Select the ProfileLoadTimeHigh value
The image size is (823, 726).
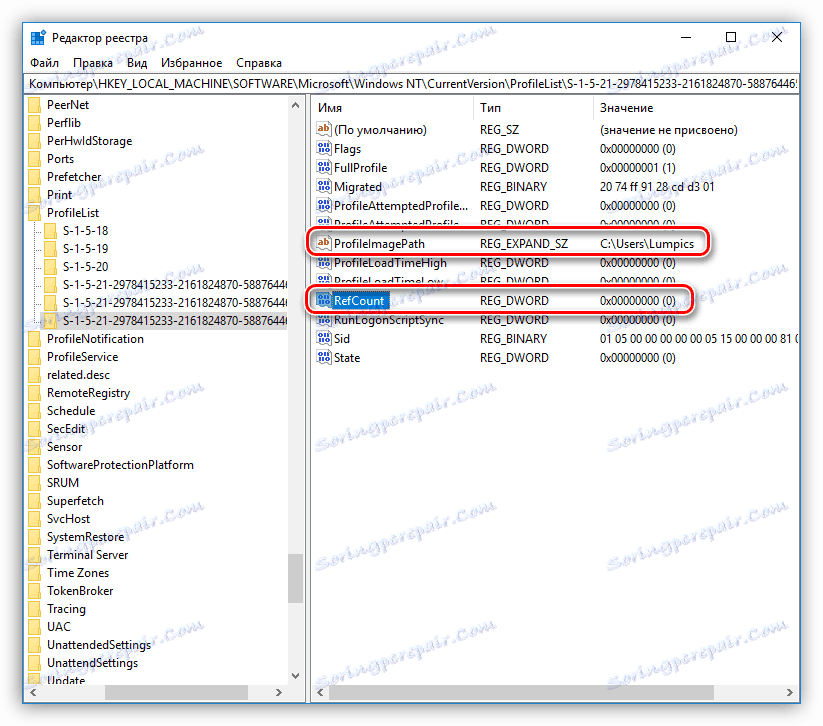(390, 263)
